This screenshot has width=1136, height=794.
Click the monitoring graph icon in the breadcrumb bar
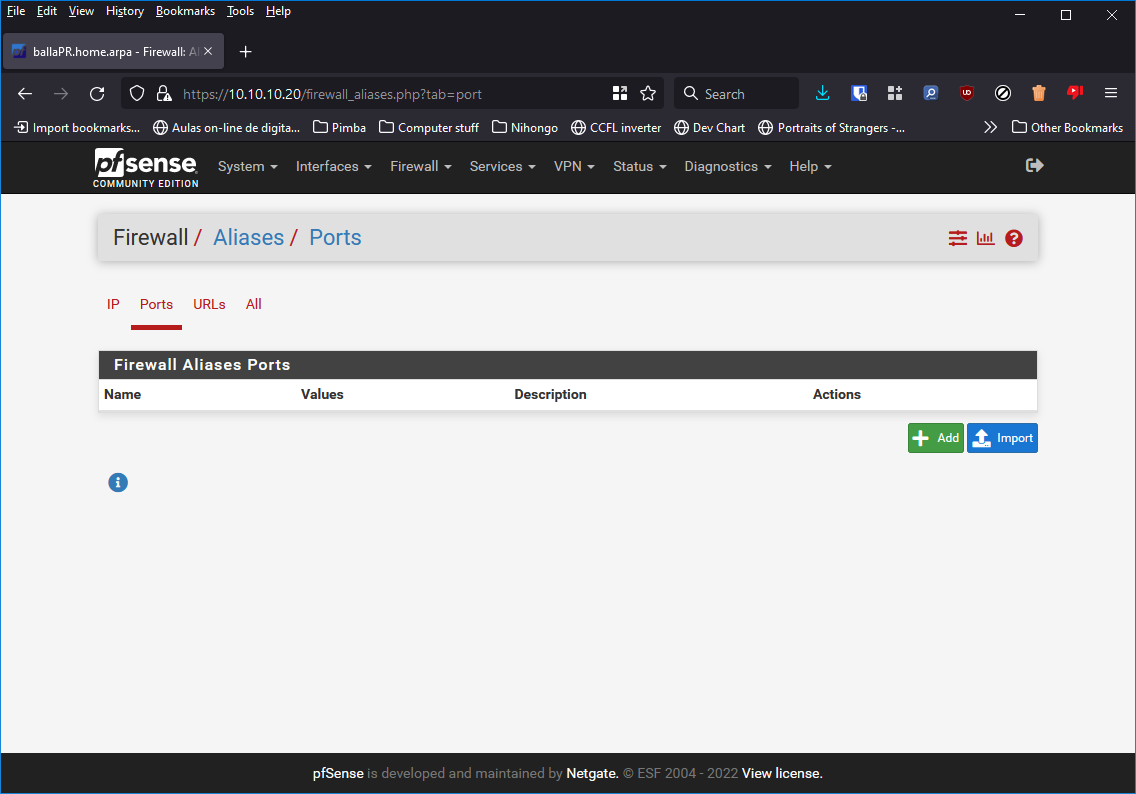(x=985, y=238)
